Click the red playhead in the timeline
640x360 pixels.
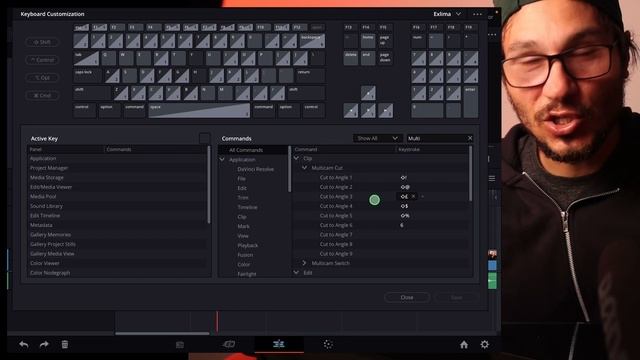[x=217, y=322]
